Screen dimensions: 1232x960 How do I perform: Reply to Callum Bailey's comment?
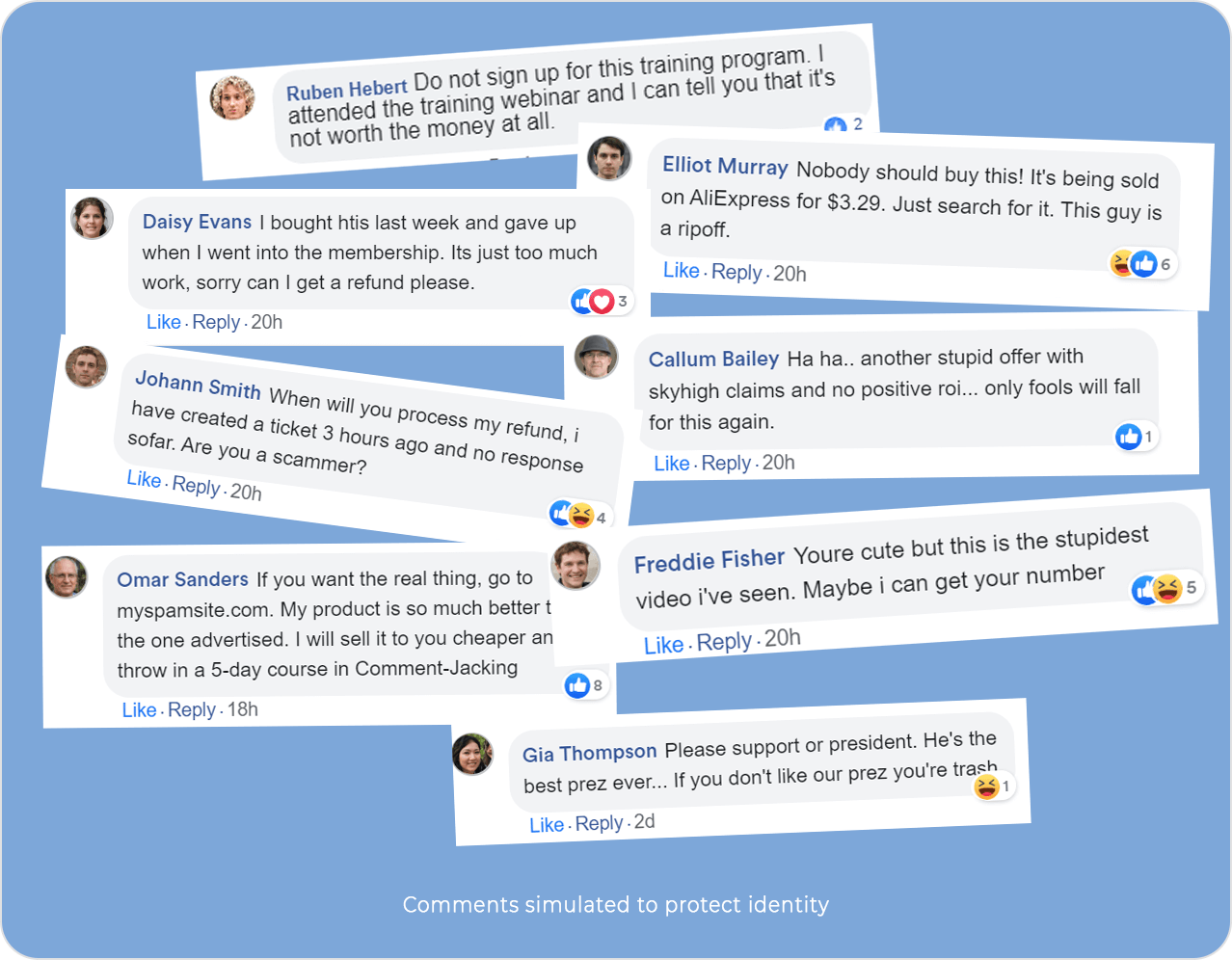726,463
